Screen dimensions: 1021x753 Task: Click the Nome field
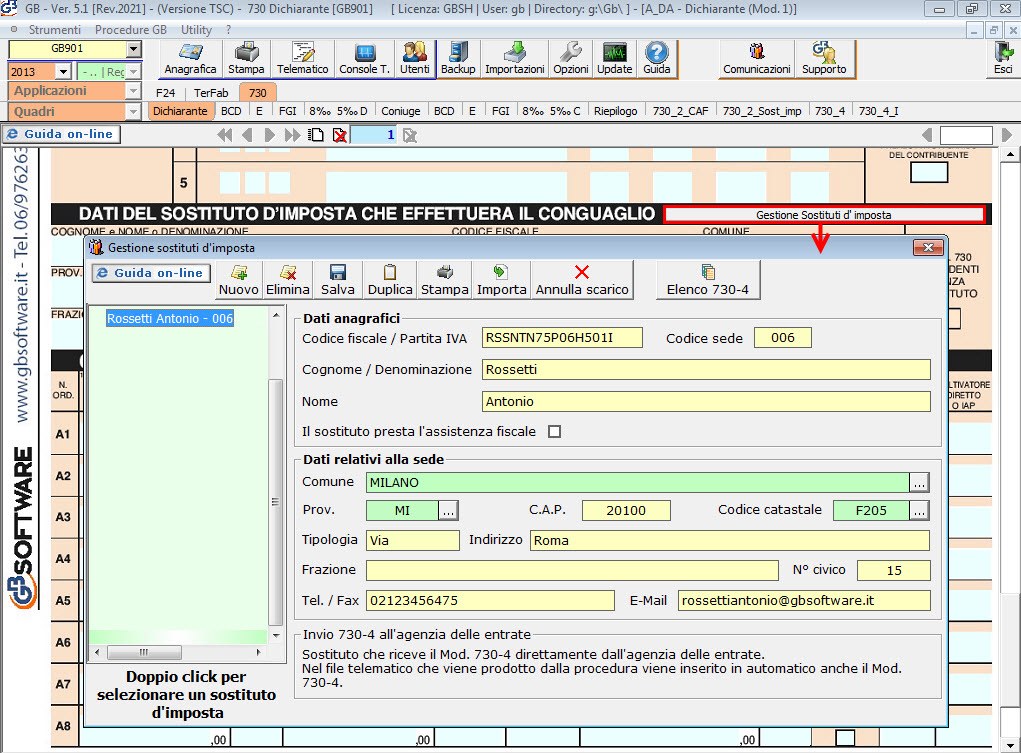click(706, 401)
